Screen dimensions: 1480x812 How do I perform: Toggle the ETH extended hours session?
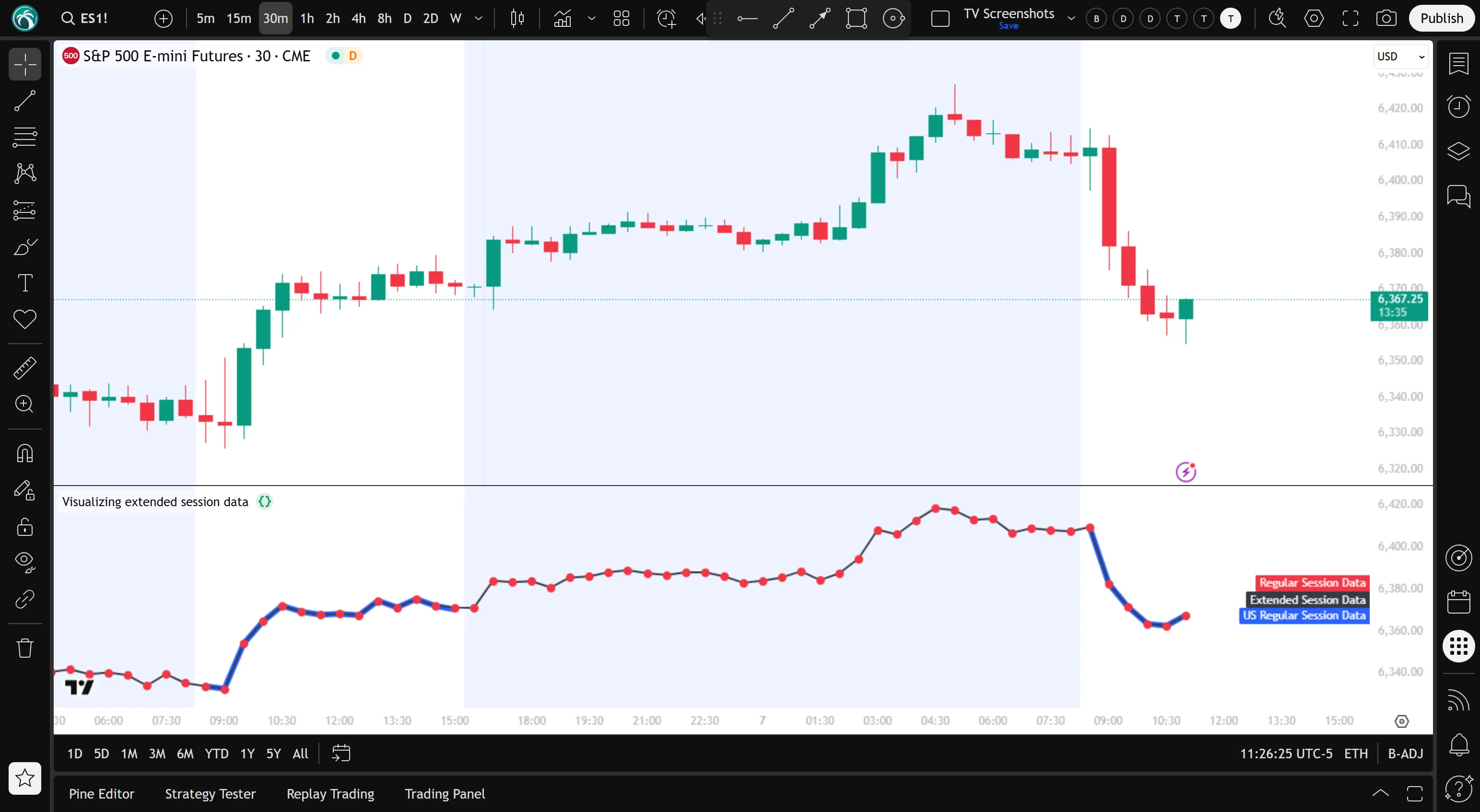pos(1356,754)
